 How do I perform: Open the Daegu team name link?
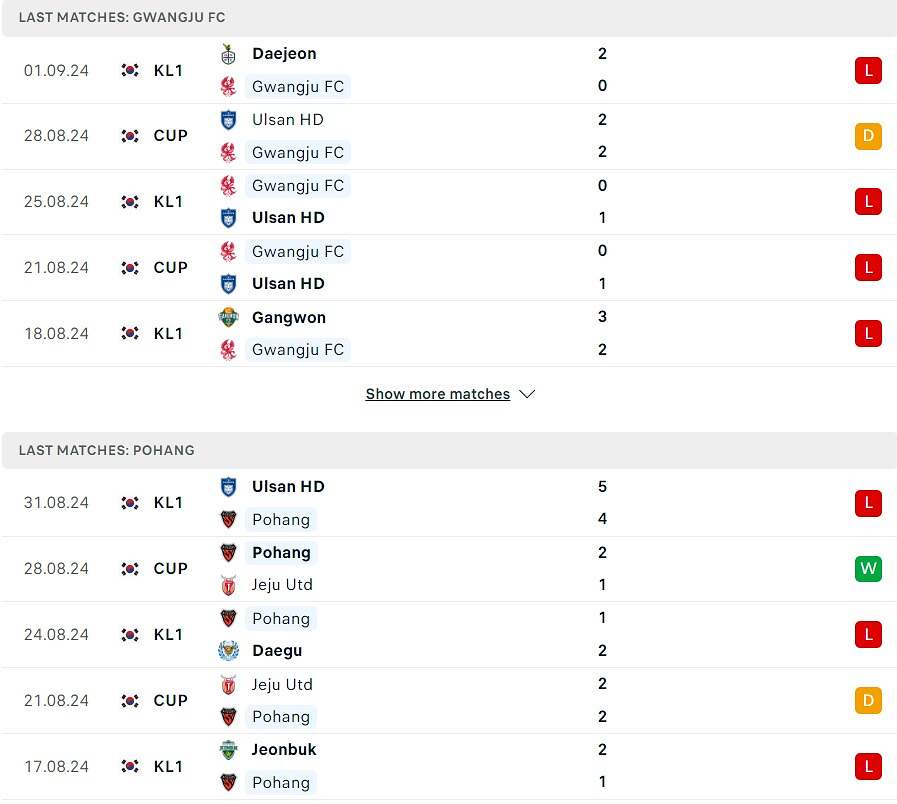pyautogui.click(x=277, y=651)
